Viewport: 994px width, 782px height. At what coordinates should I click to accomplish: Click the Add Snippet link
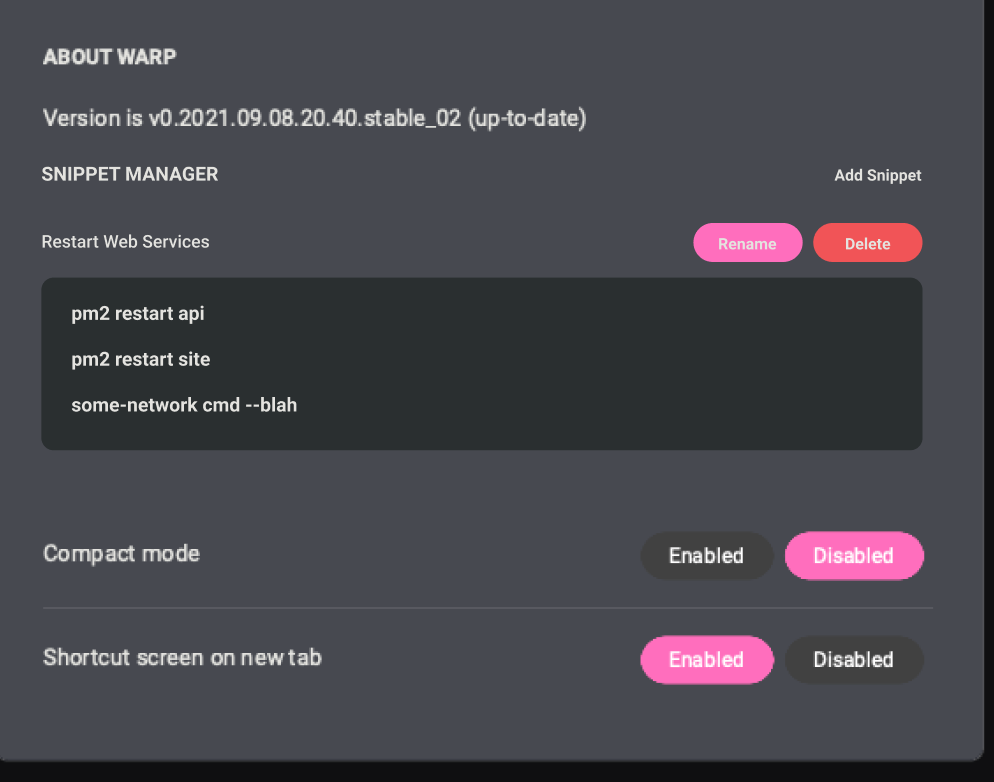tap(877, 175)
